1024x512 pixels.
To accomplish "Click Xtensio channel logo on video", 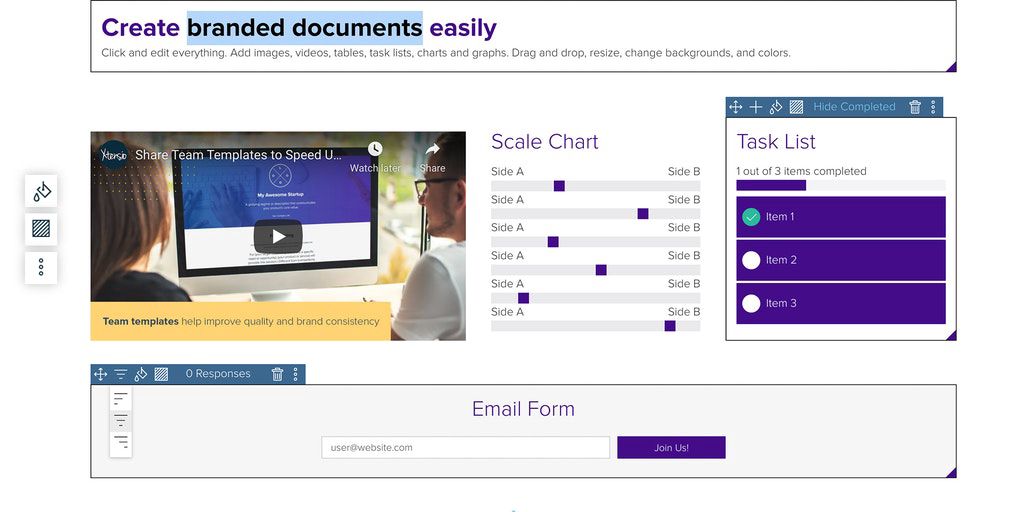I will click(114, 155).
